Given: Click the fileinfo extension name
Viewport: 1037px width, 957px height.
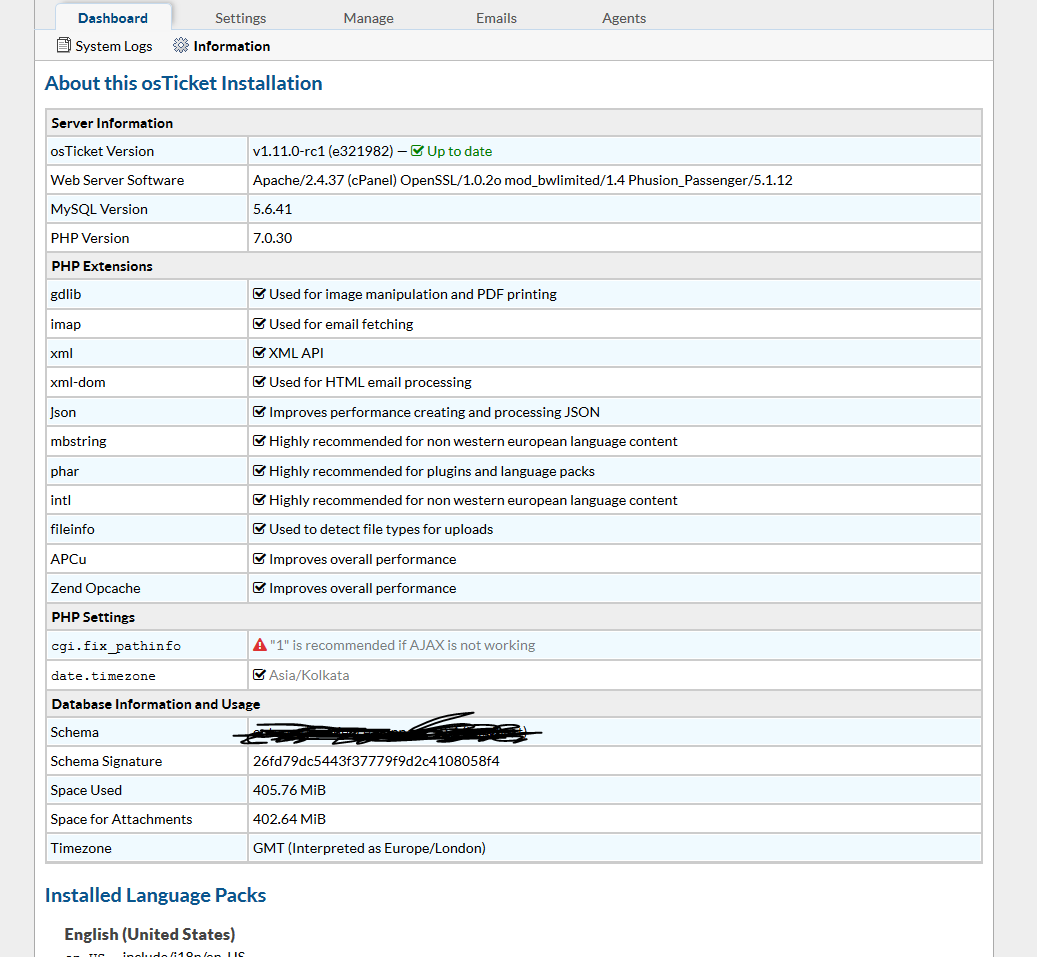Looking at the screenshot, I should click(x=73, y=529).
